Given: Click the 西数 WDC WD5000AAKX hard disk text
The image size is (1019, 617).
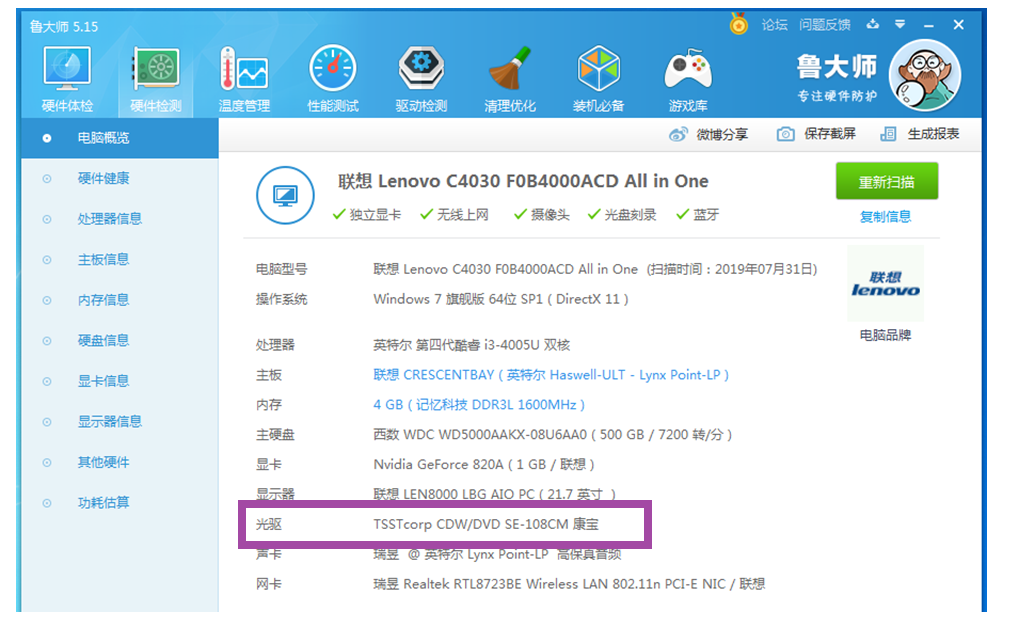Looking at the screenshot, I should click(x=552, y=434).
